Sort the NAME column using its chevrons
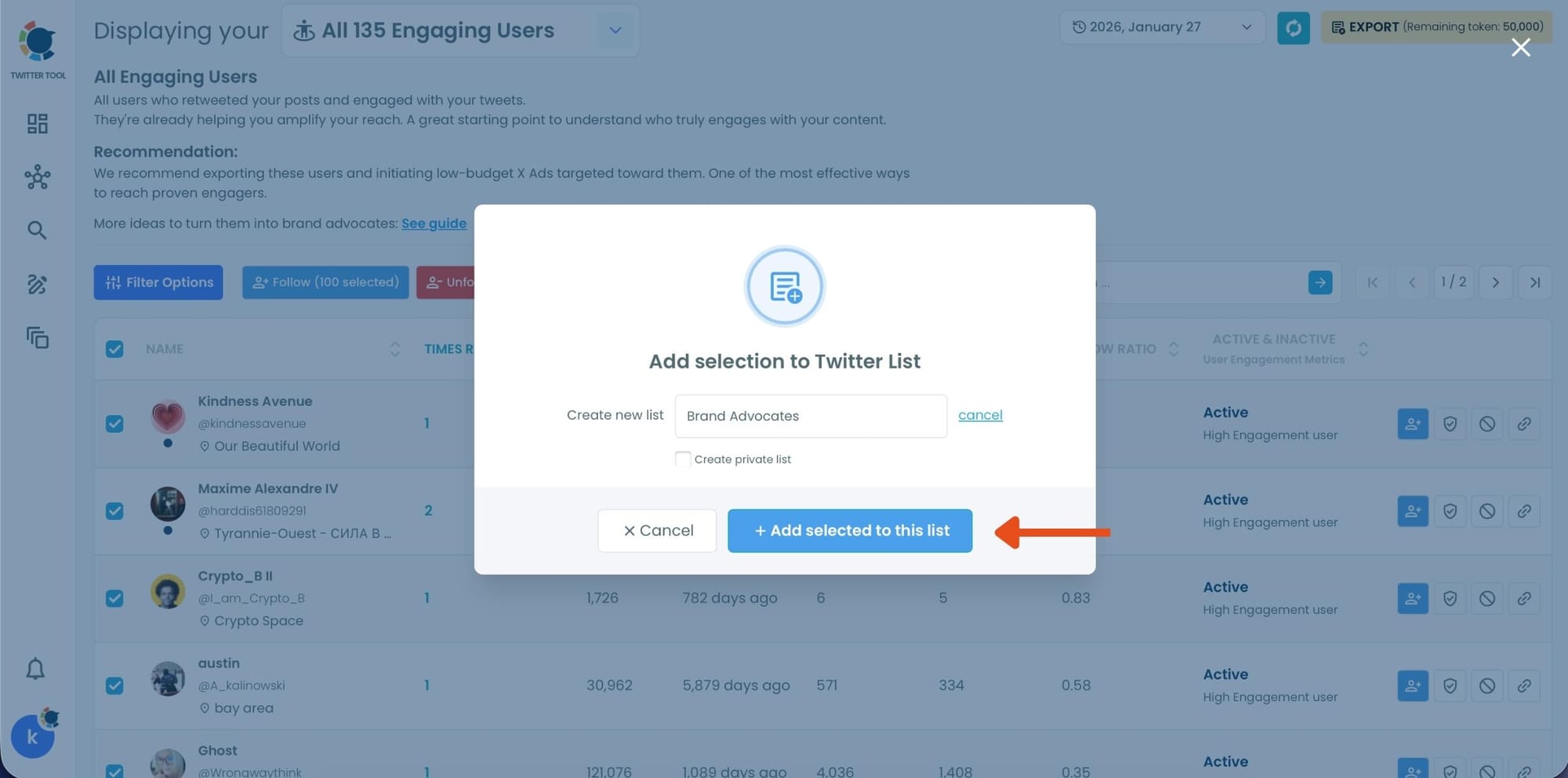 [x=395, y=349]
